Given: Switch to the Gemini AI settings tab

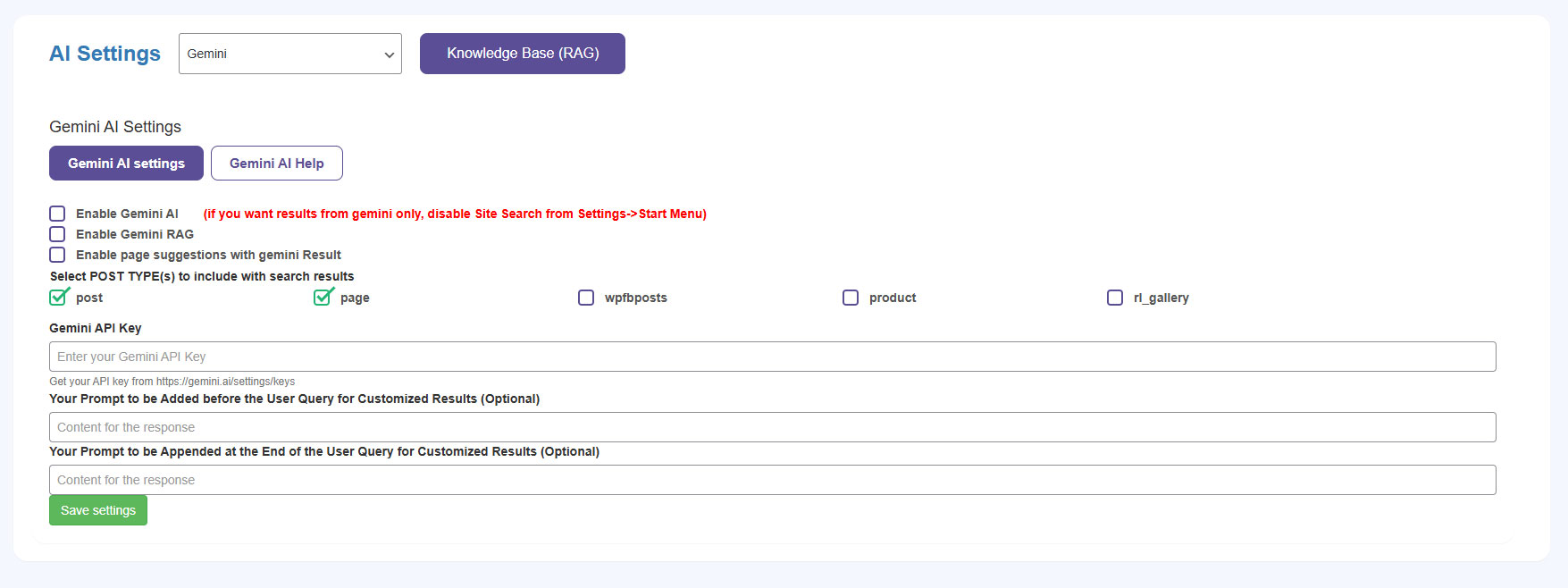Looking at the screenshot, I should pos(126,164).
